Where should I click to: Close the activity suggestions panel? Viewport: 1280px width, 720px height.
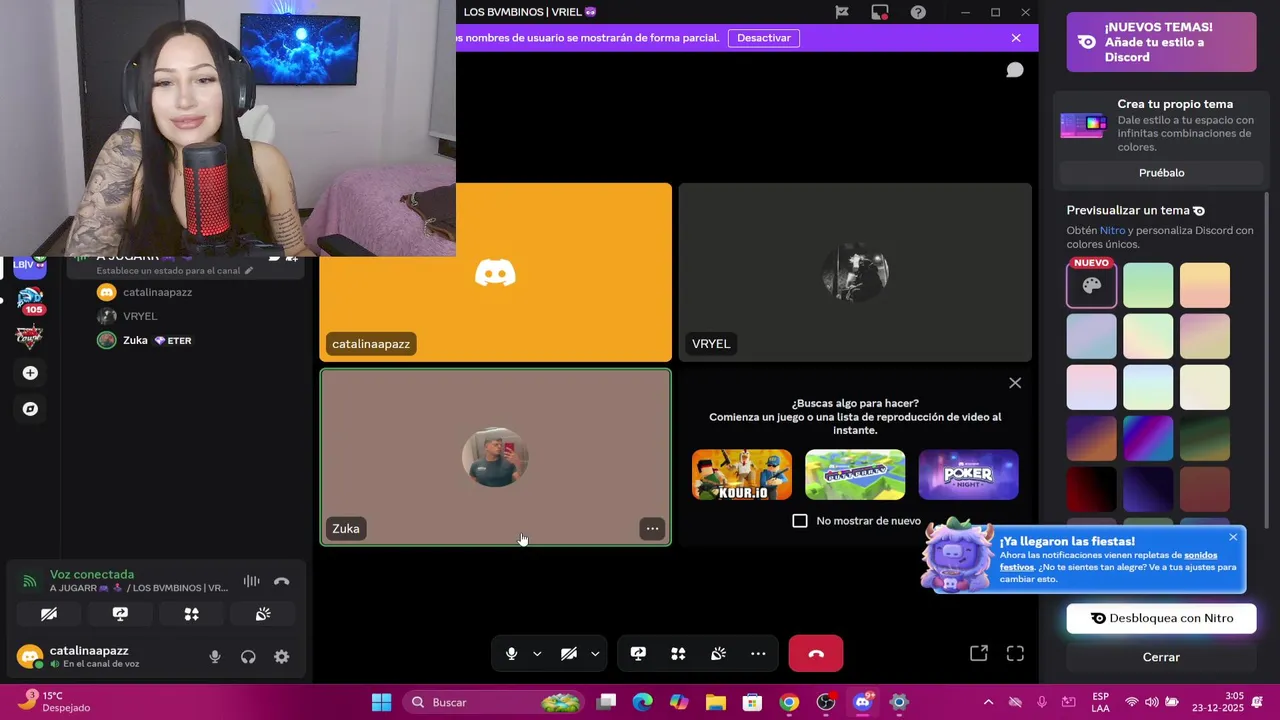(x=1015, y=383)
